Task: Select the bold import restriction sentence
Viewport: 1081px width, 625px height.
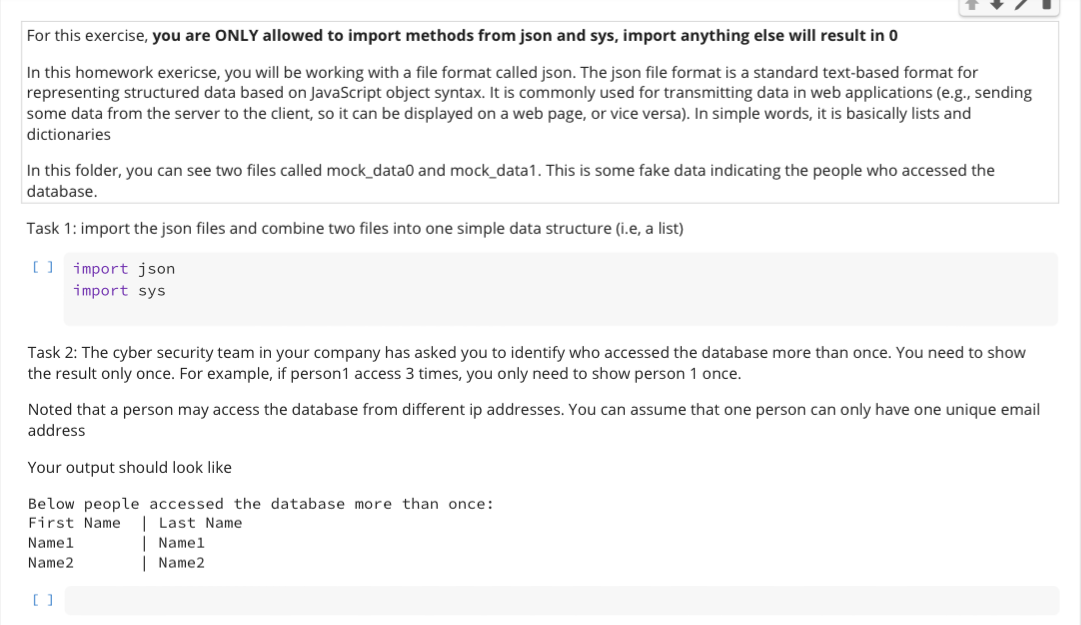Action: 525,36
